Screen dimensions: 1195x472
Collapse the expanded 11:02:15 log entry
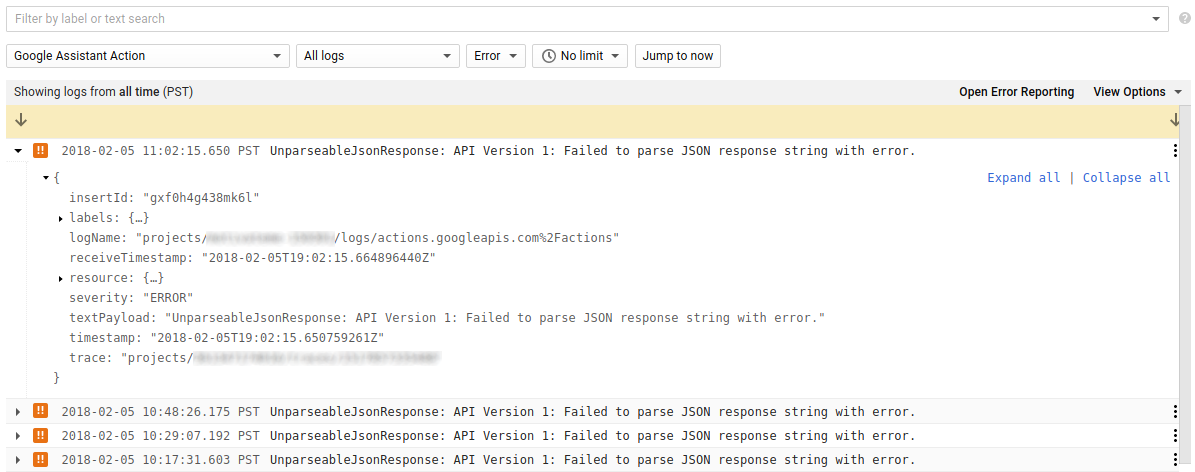[x=18, y=151]
